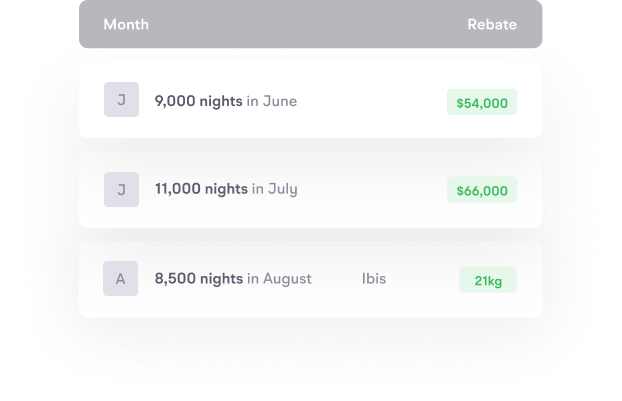
Task: Click header bar between Month and Rebate
Action: 310,24
